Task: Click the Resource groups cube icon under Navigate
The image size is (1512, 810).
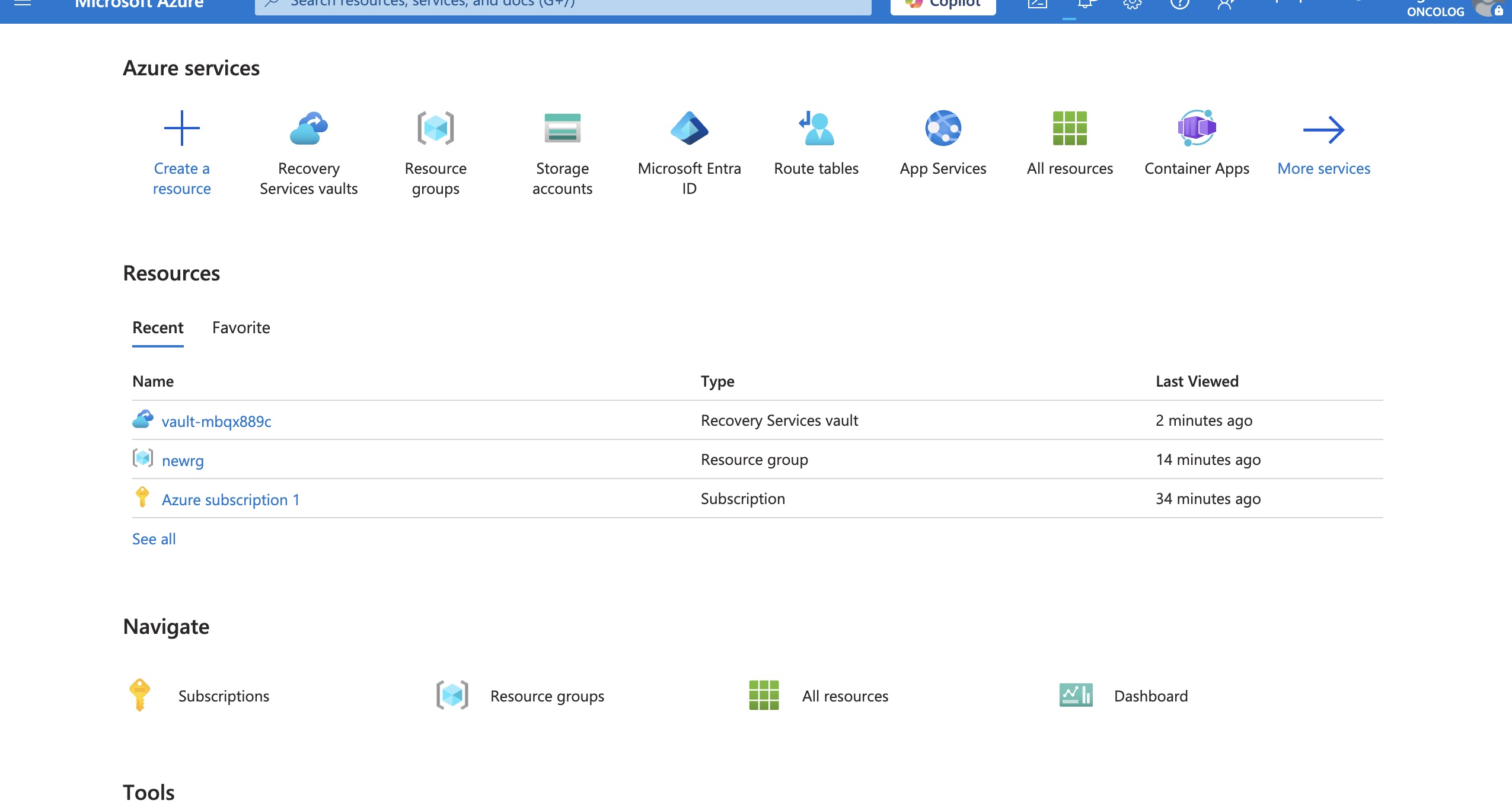Action: [x=452, y=695]
